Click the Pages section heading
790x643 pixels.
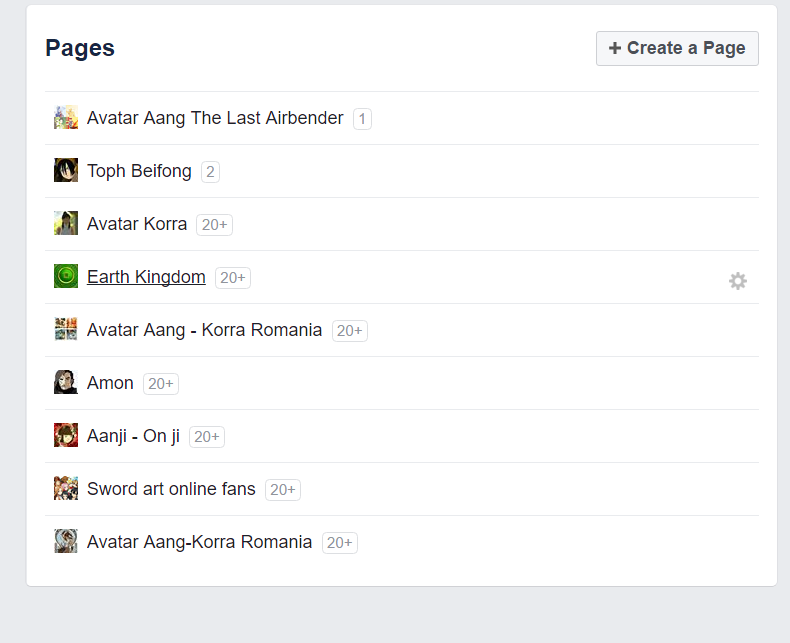coord(80,48)
